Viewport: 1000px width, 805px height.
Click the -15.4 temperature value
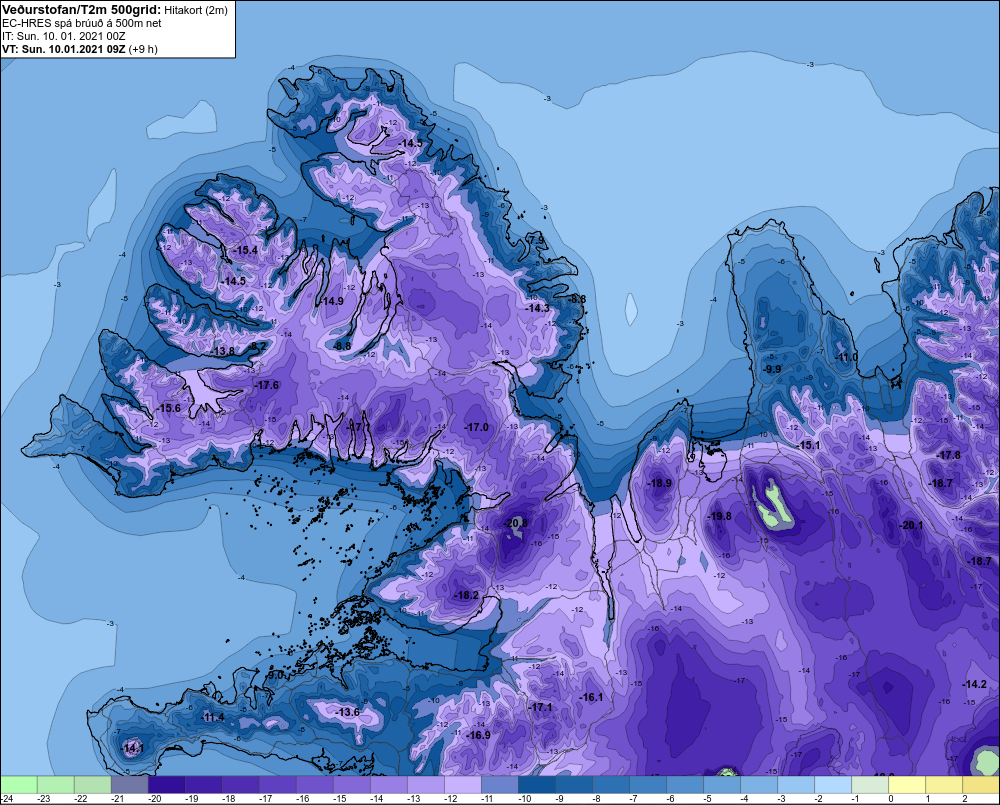point(246,250)
